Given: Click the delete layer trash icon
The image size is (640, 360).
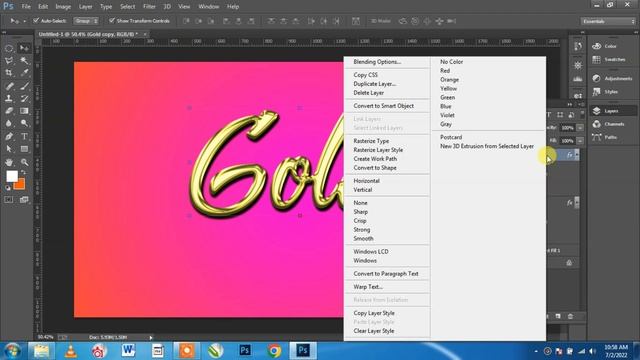Looking at the screenshot, I should point(570,316).
